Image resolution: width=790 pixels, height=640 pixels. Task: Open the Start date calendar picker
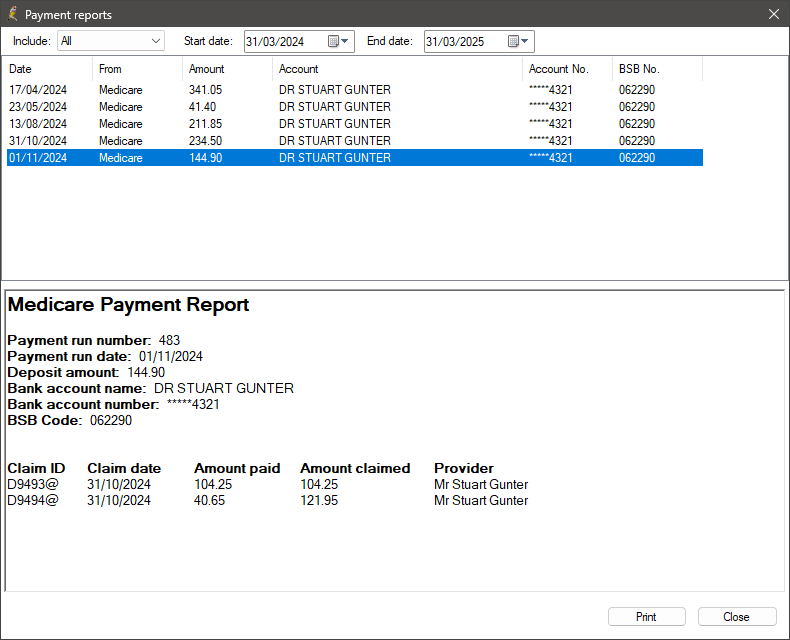tap(332, 41)
